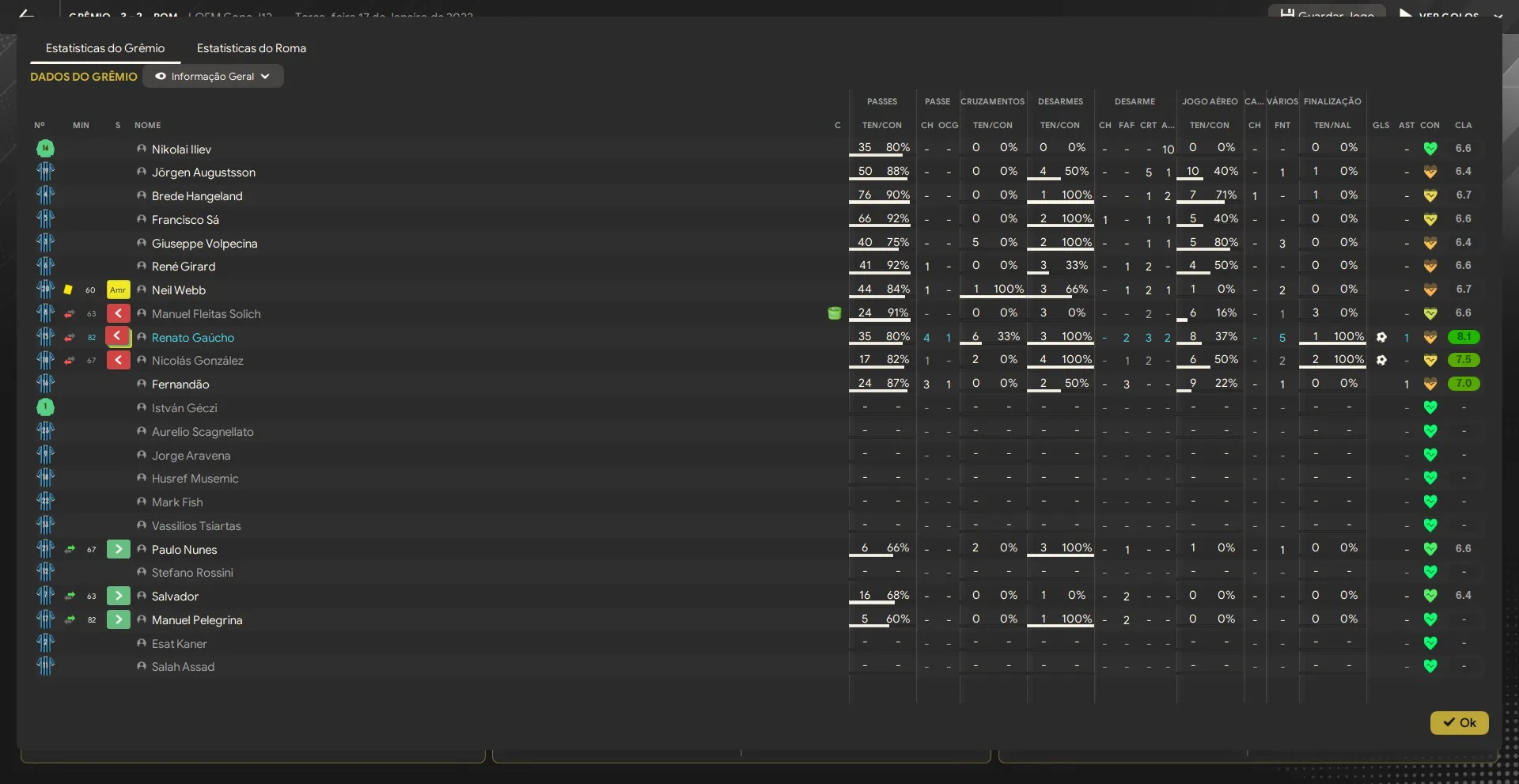Click István Géczi's goalkeeper shirt icon
Viewport: 1519px width, 784px height.
pos(45,407)
